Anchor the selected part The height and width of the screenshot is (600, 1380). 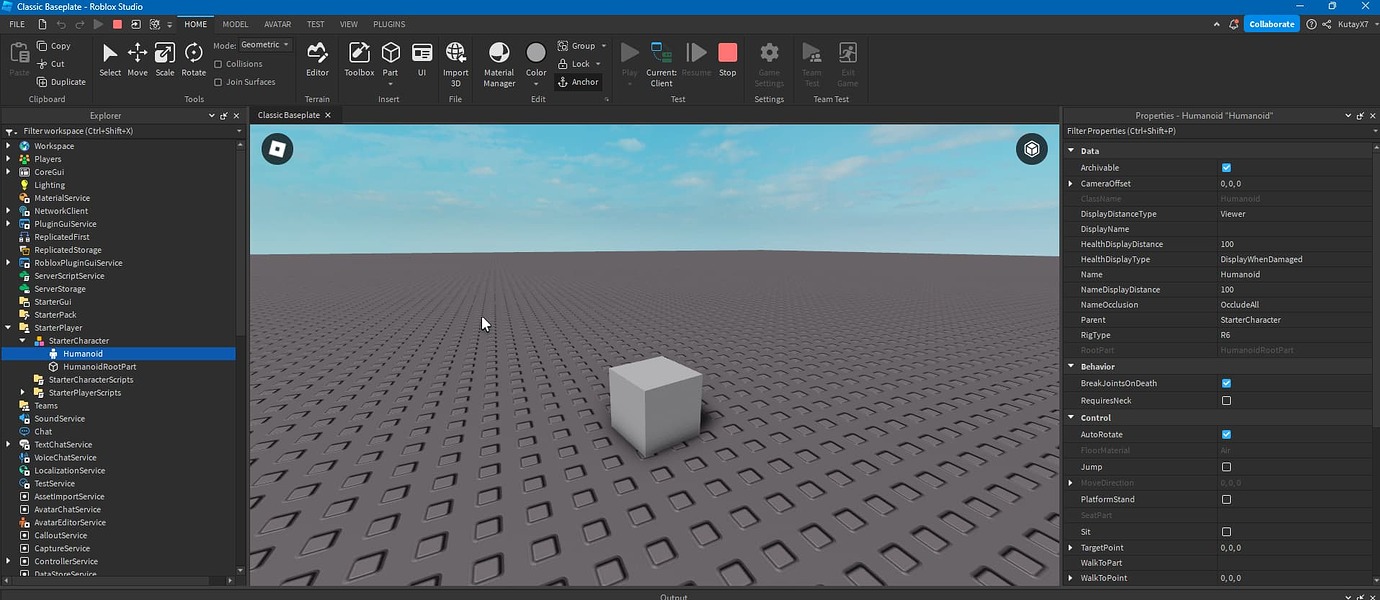click(578, 81)
